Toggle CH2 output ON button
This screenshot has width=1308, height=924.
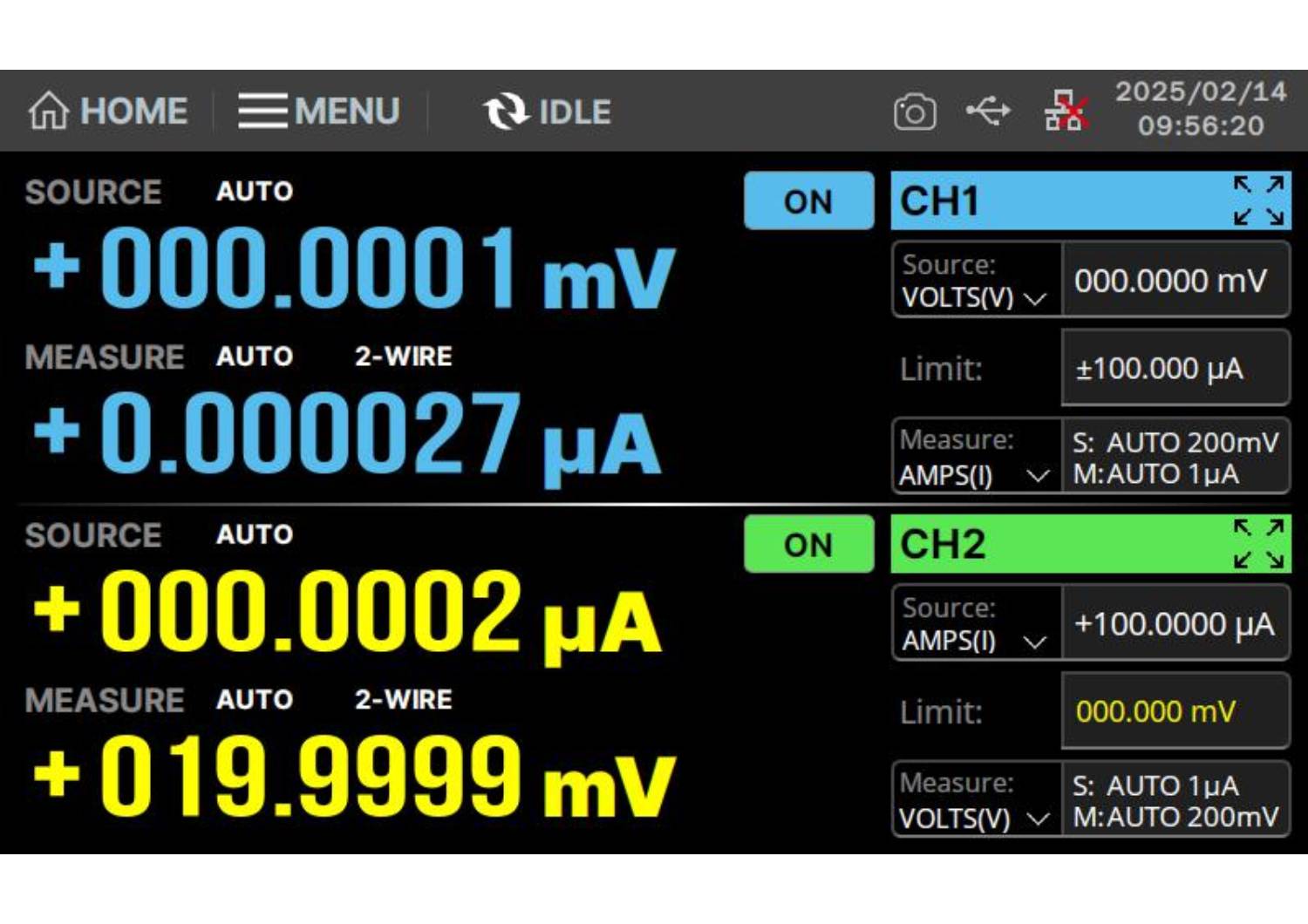pyautogui.click(x=808, y=545)
